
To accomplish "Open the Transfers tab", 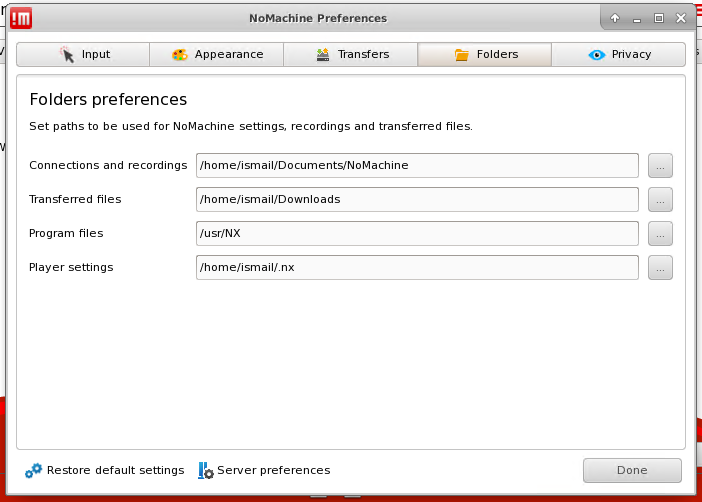I will point(351,55).
